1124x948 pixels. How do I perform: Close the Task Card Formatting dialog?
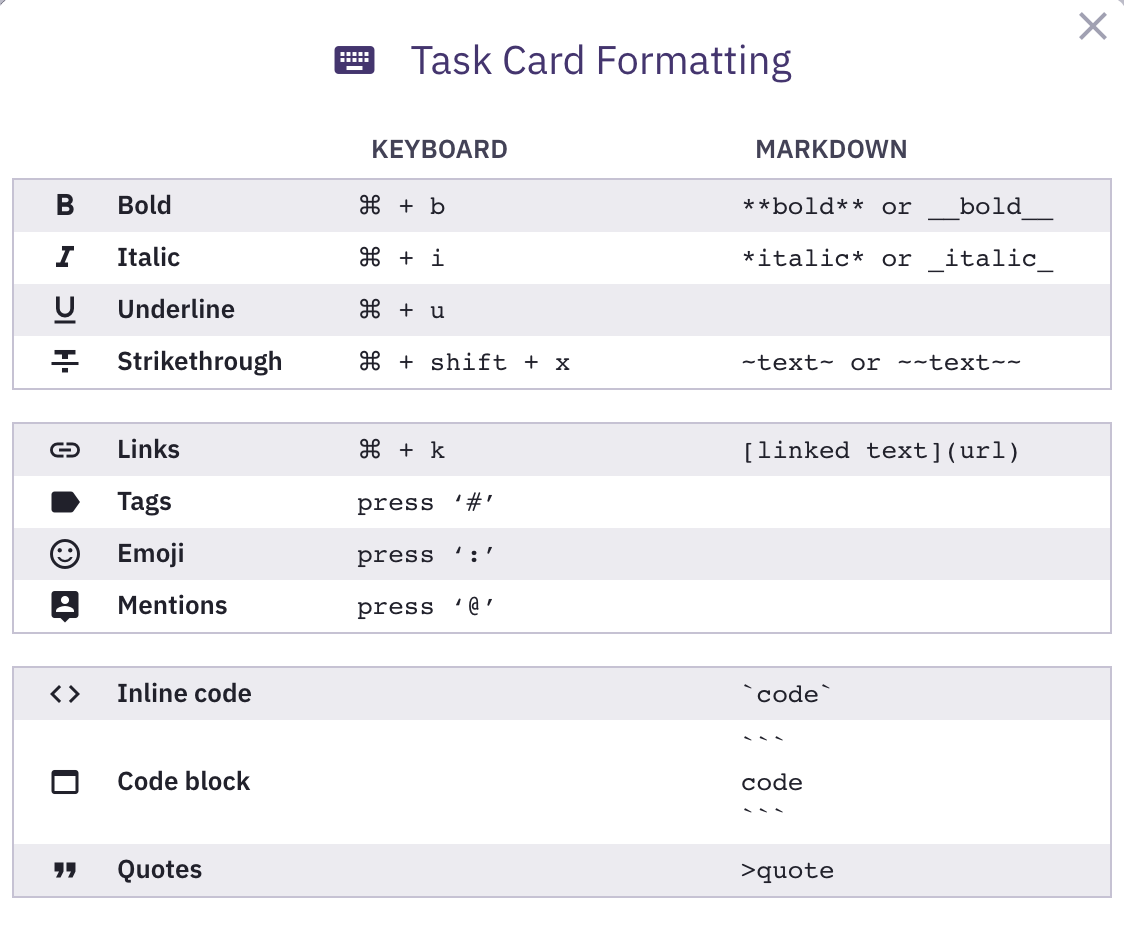tap(1092, 27)
